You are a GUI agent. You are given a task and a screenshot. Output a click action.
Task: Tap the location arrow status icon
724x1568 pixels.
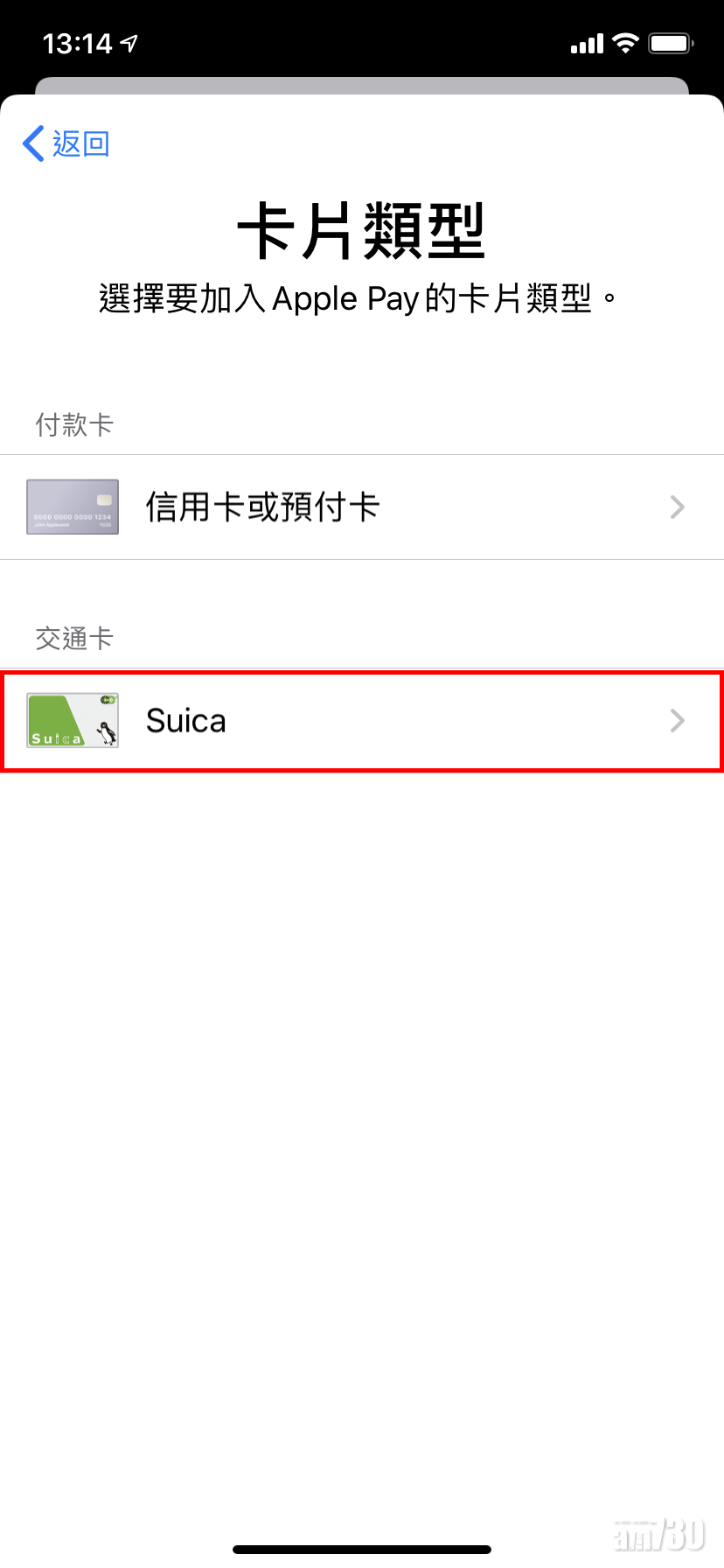pyautogui.click(x=129, y=43)
